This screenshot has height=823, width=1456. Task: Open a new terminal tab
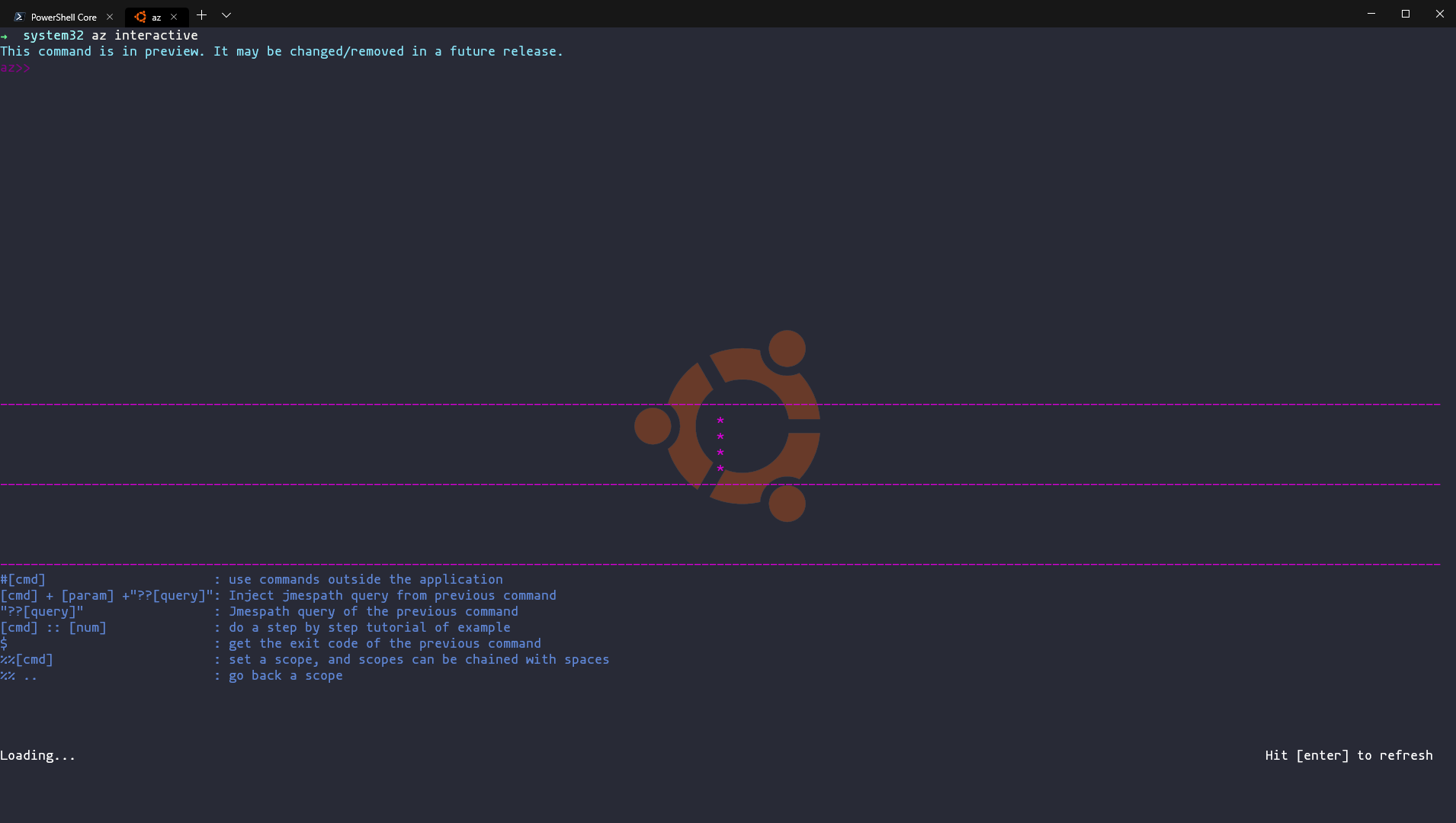201,15
